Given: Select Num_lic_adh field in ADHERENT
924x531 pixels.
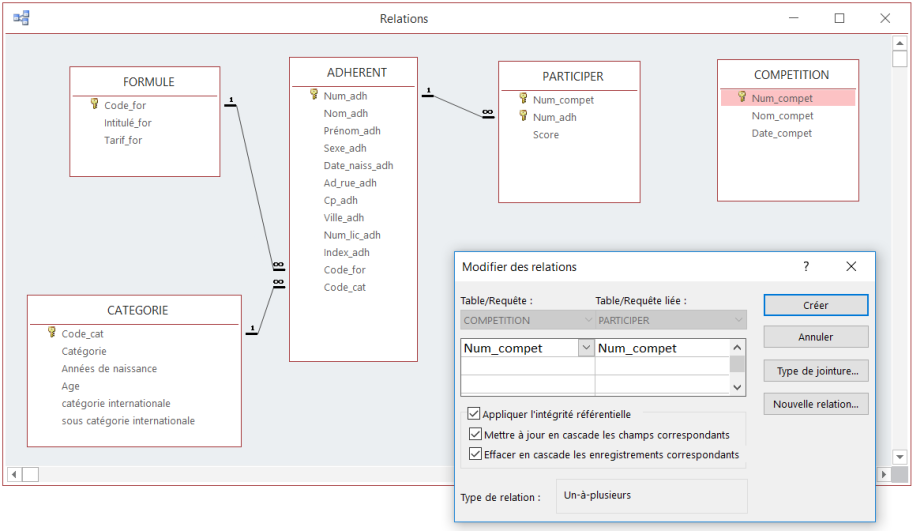Looking at the screenshot, I should coord(352,235).
